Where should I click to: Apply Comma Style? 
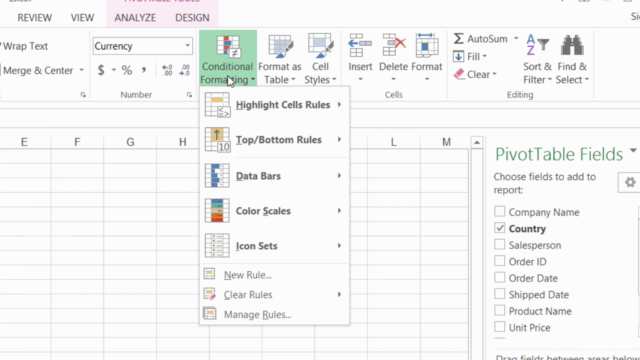(144, 70)
